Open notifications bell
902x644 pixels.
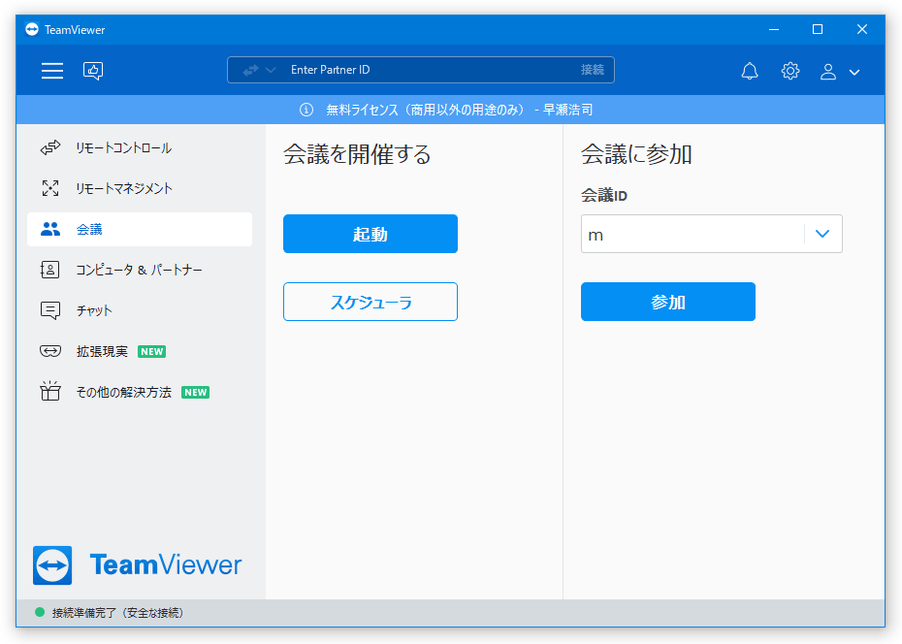click(x=749, y=71)
